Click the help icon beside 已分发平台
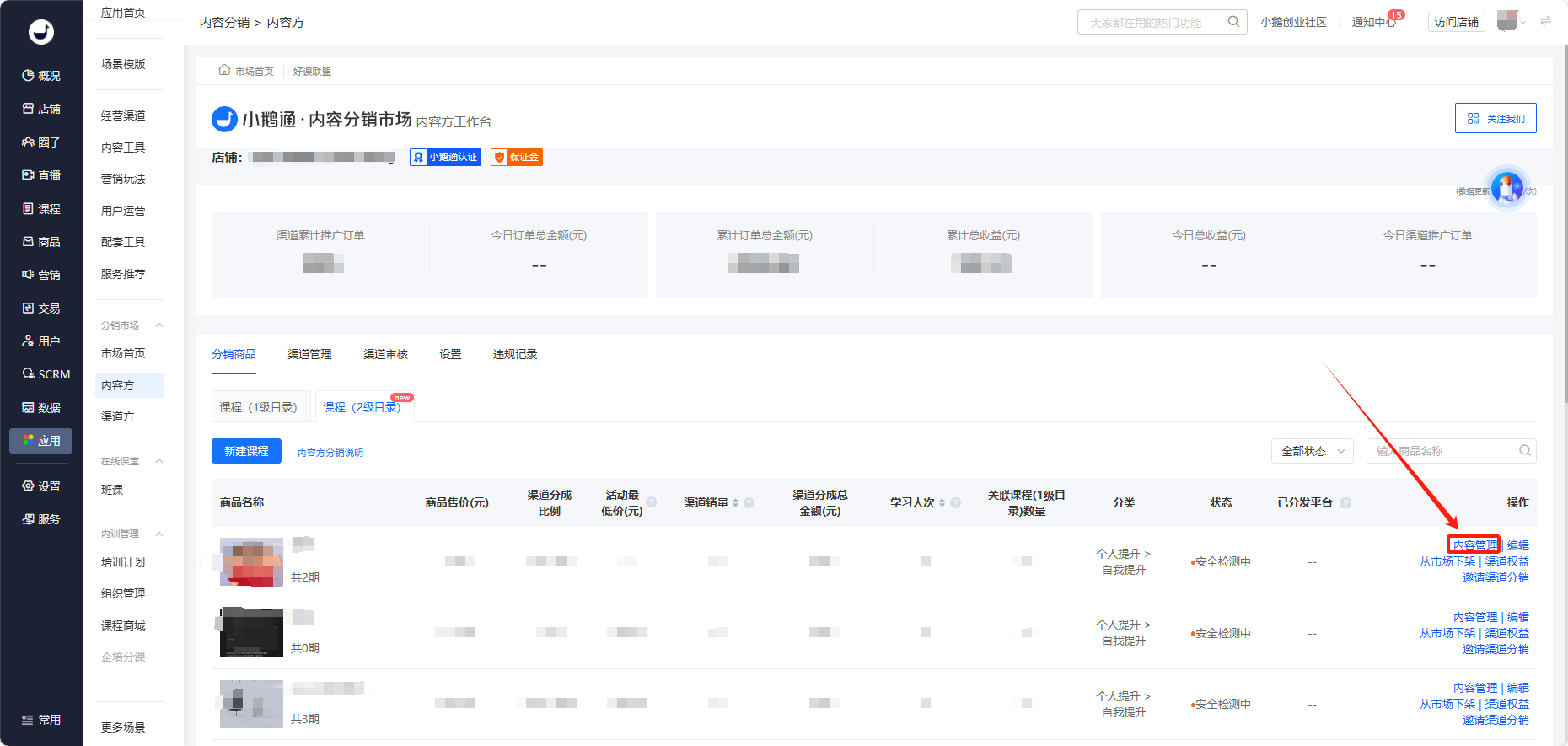The width and height of the screenshot is (1568, 746). (x=1345, y=503)
